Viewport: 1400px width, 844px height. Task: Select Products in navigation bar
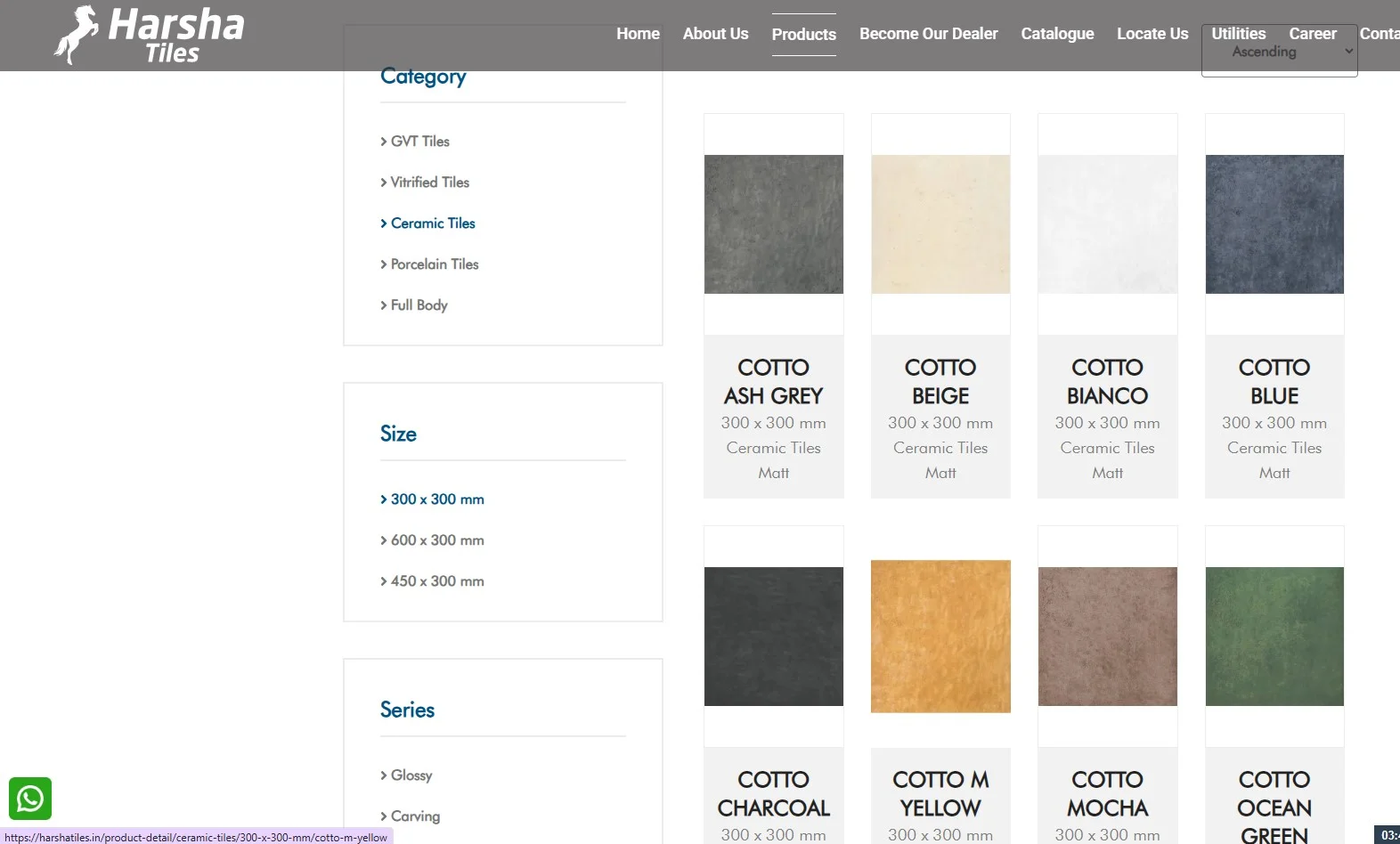pos(803,35)
